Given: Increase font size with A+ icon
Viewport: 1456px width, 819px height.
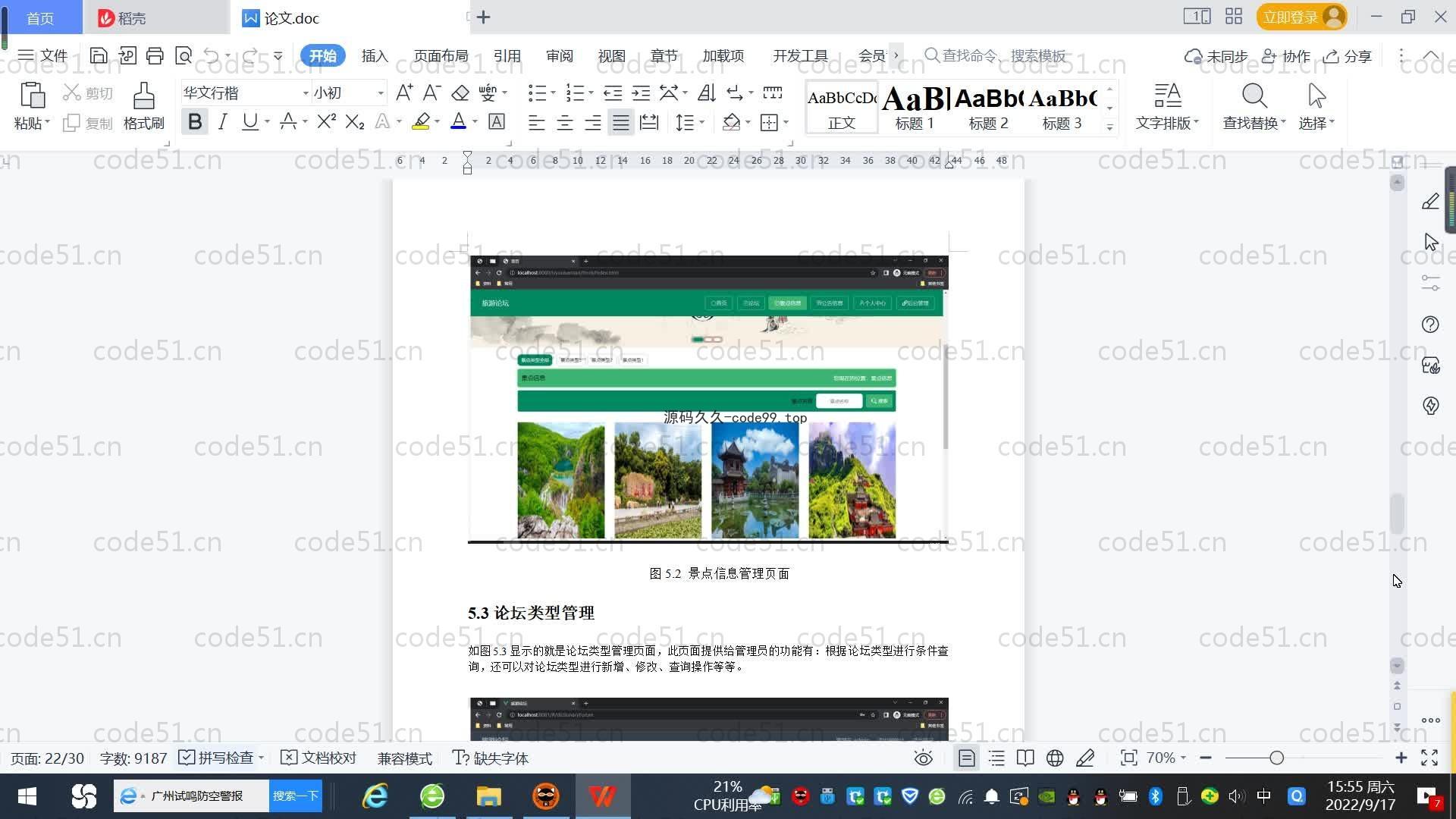Looking at the screenshot, I should tap(404, 93).
